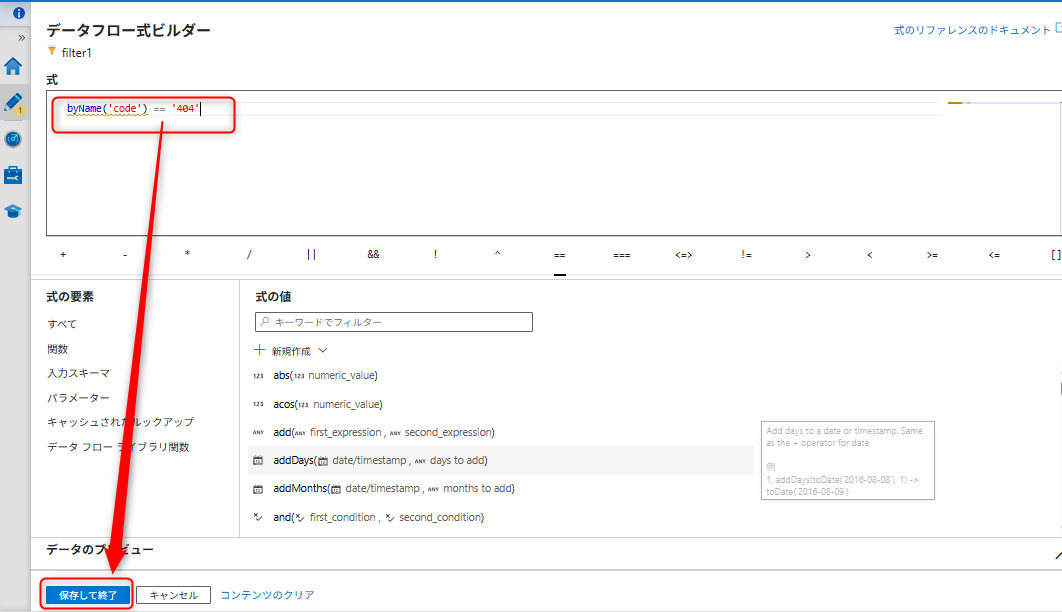Select パラメーター in expression elements list
The image size is (1062, 612).
tap(78, 398)
